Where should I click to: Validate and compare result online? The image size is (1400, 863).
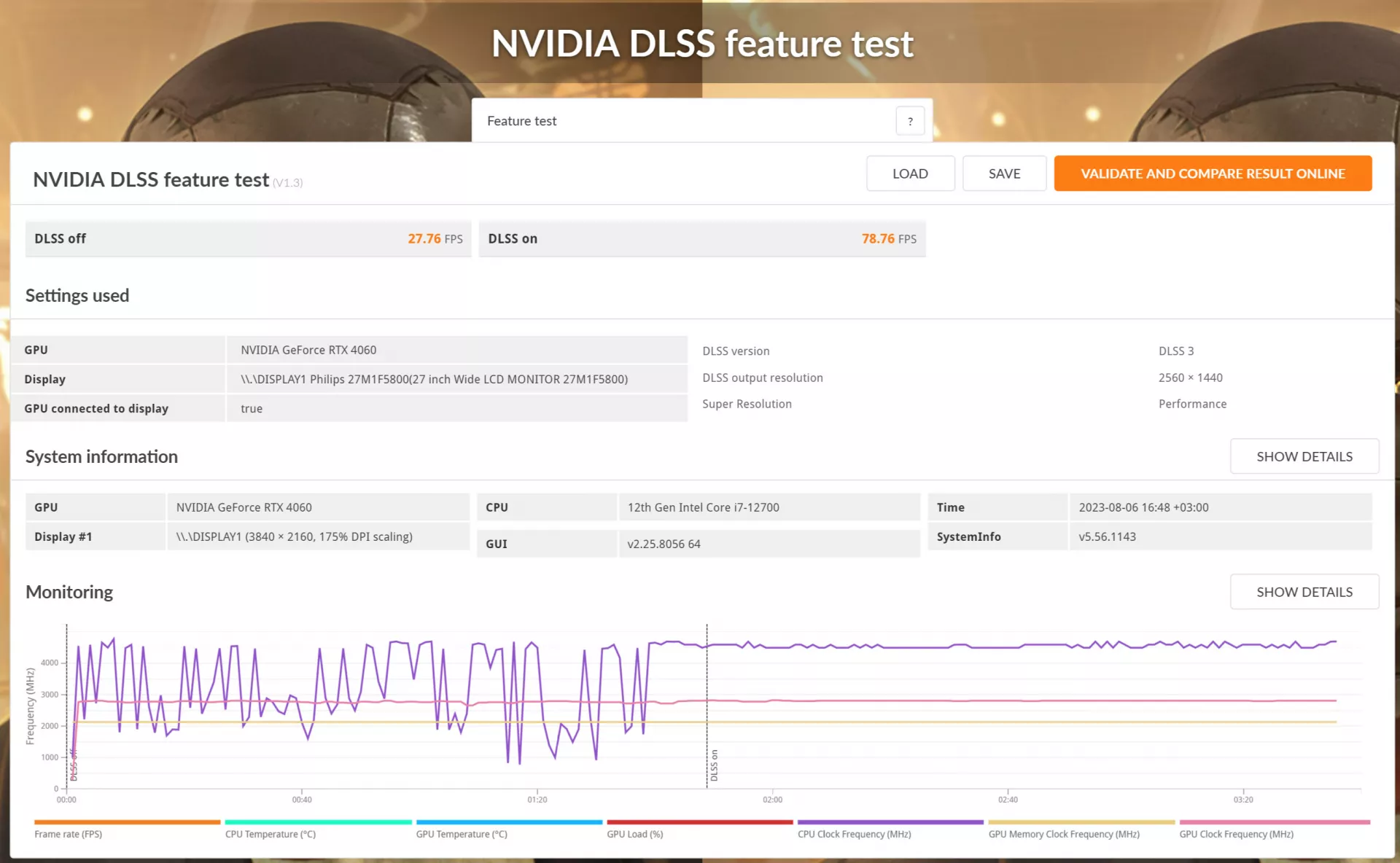coord(1213,173)
